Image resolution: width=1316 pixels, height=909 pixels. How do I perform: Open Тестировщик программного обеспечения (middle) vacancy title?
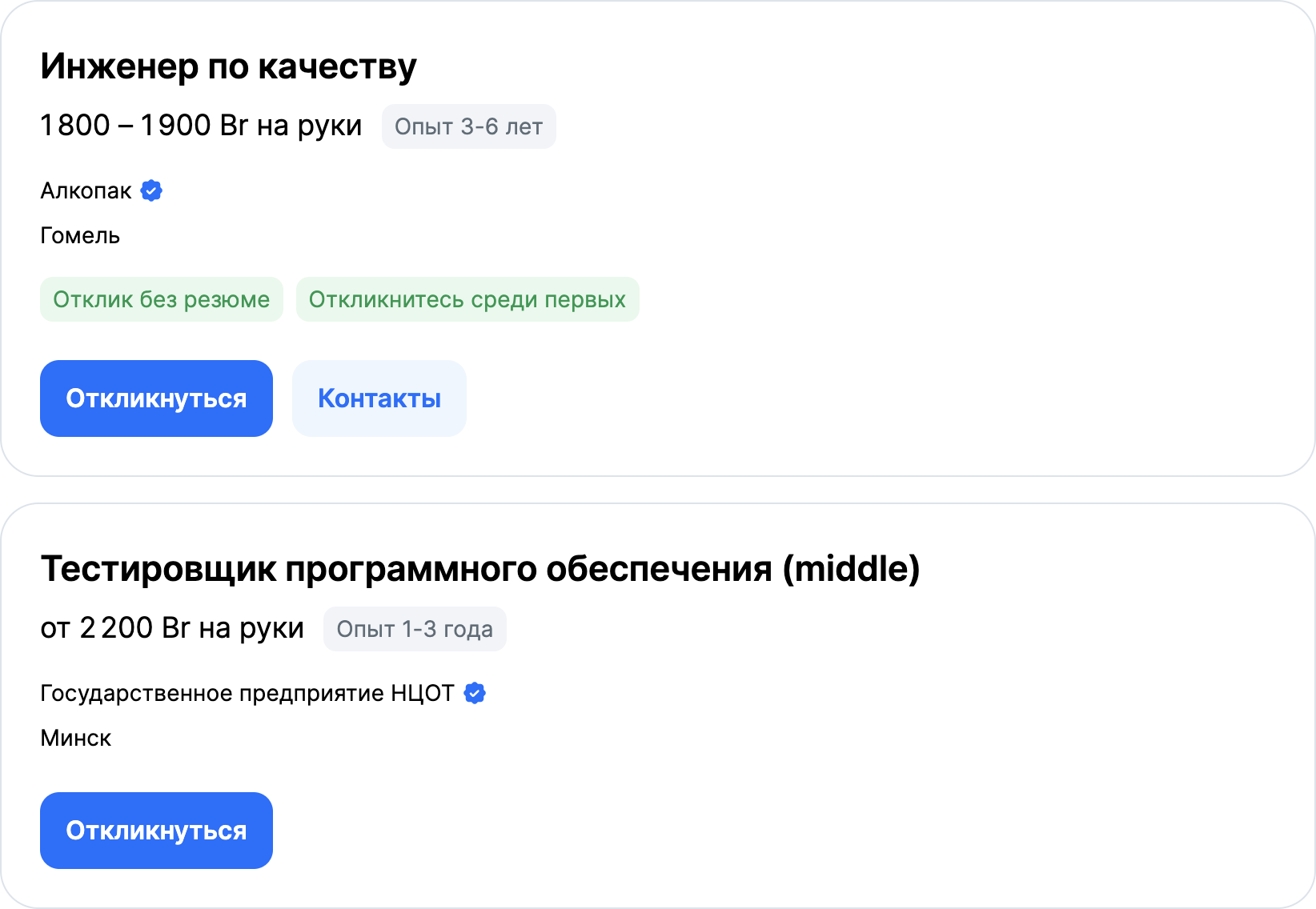[479, 569]
